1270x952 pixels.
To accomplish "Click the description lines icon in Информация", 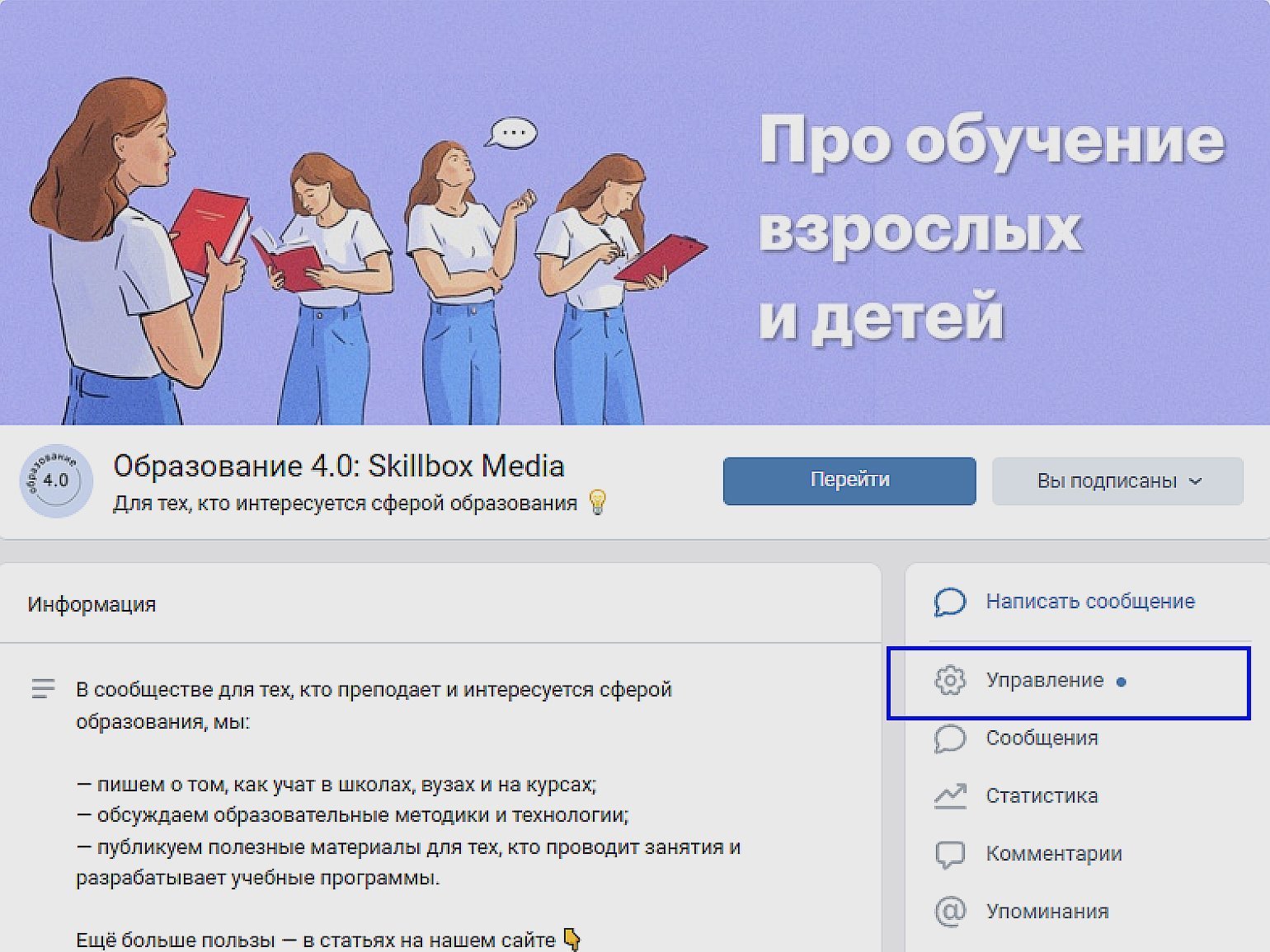I will tap(43, 688).
